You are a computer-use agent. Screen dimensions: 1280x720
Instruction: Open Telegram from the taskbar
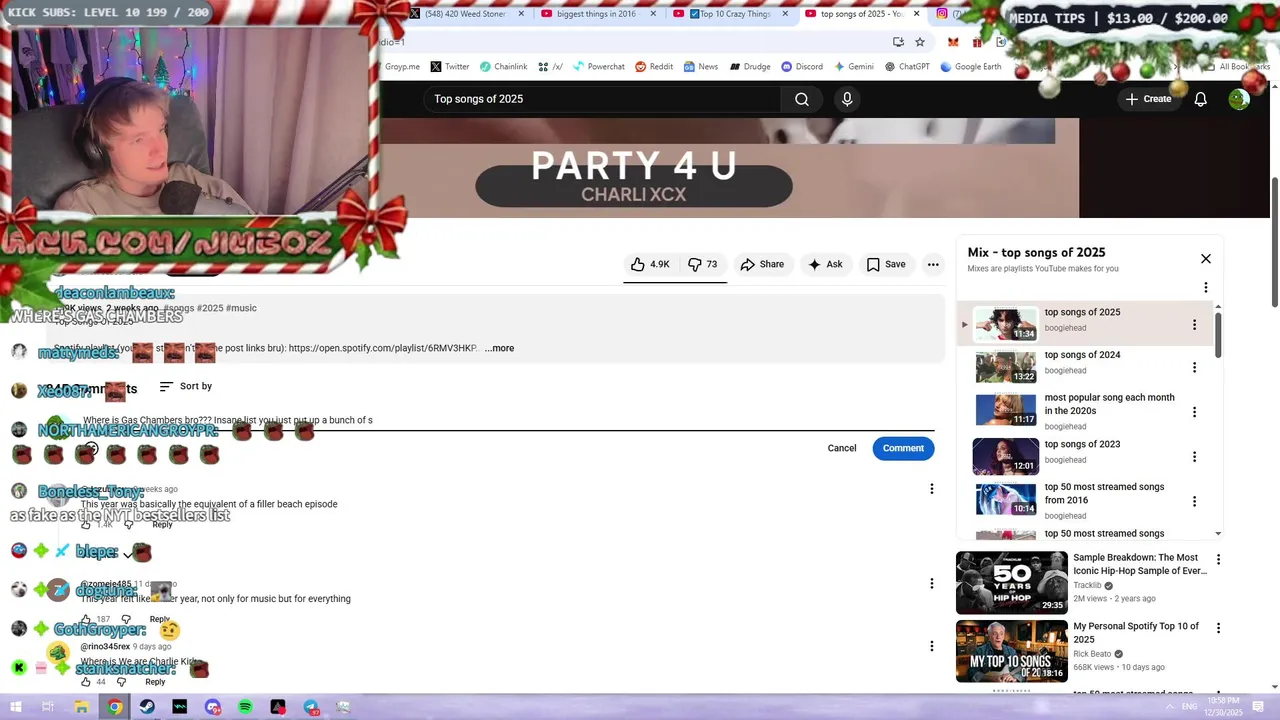[x=311, y=707]
